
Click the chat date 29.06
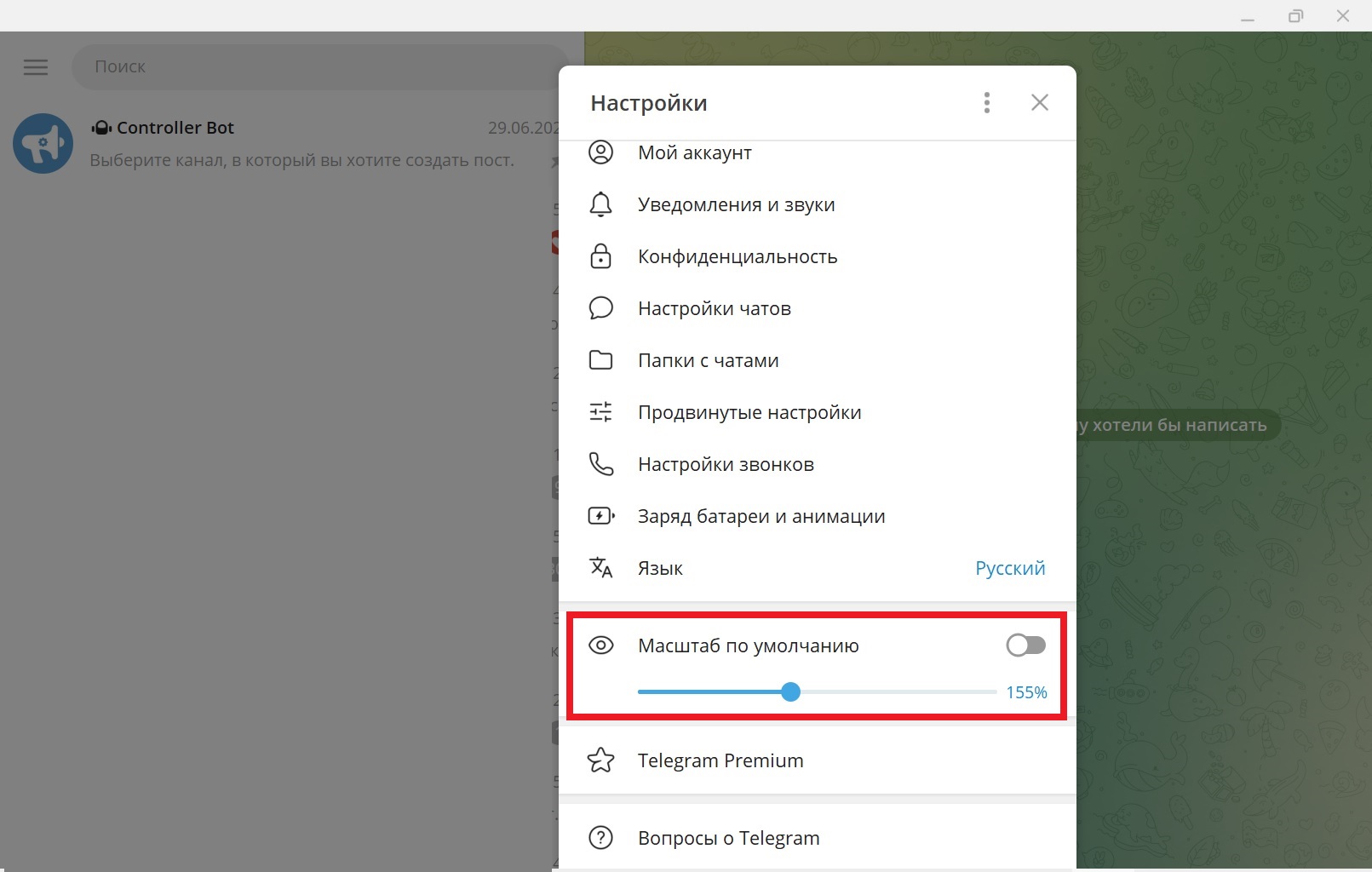(523, 128)
